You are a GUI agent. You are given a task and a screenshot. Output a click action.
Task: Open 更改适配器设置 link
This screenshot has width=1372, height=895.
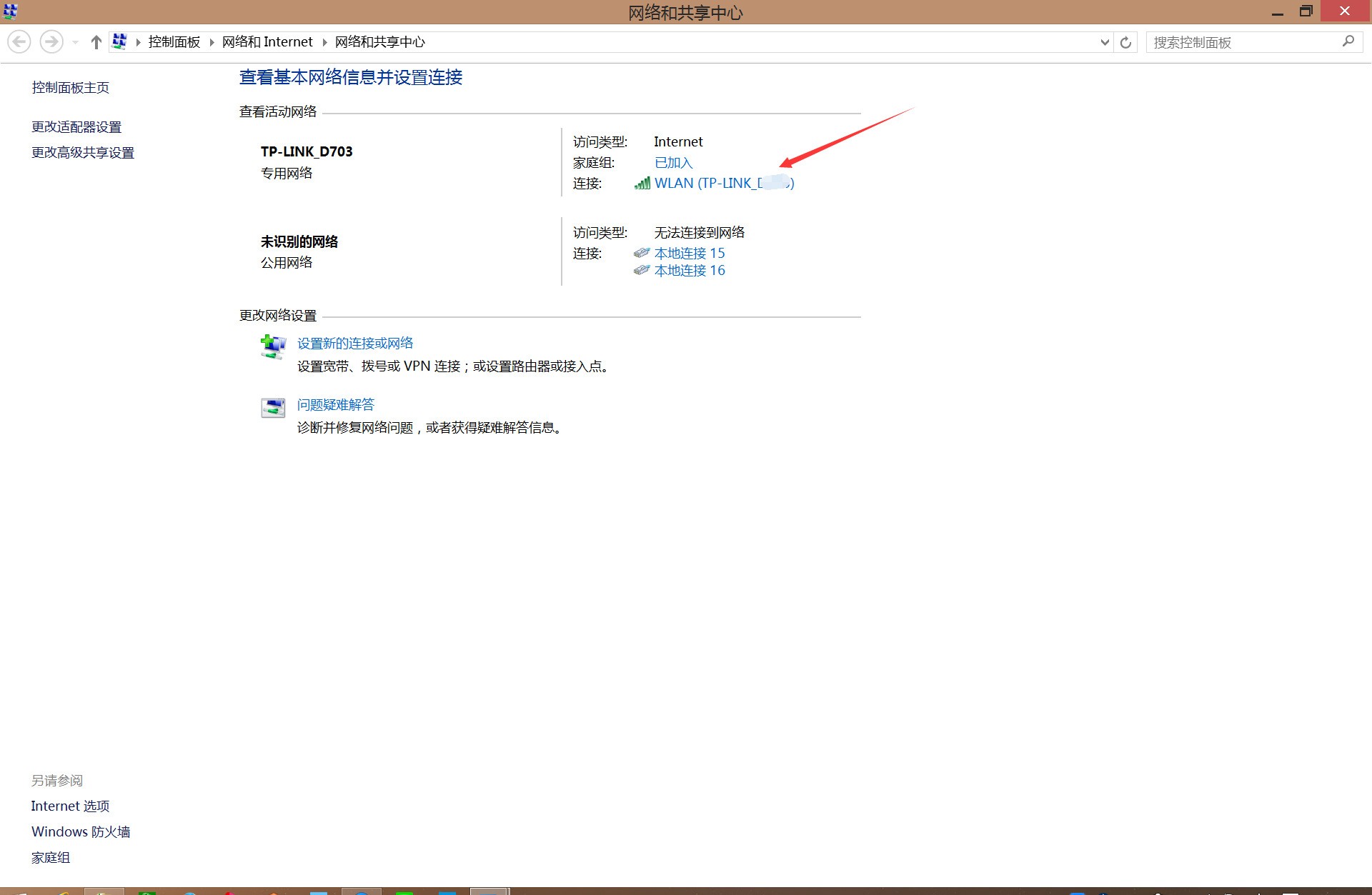(x=76, y=127)
